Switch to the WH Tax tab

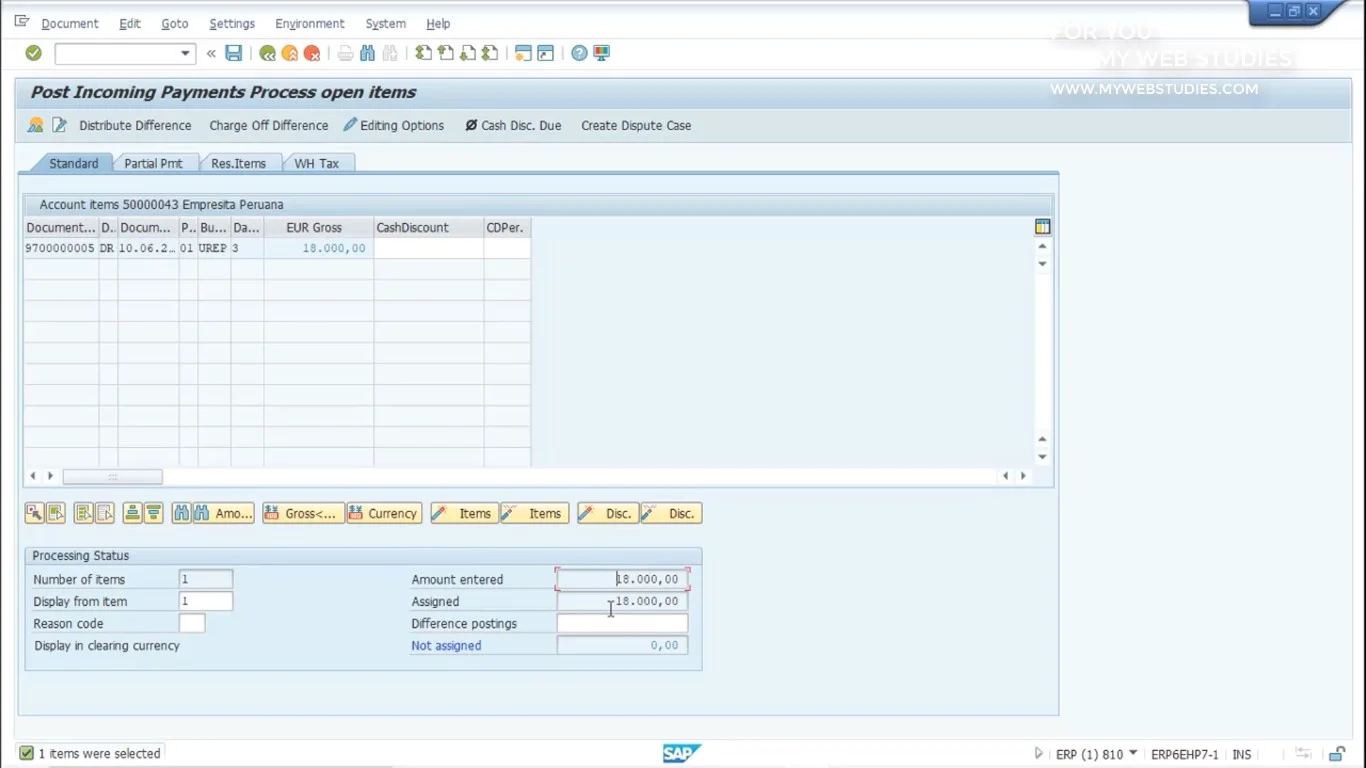317,163
